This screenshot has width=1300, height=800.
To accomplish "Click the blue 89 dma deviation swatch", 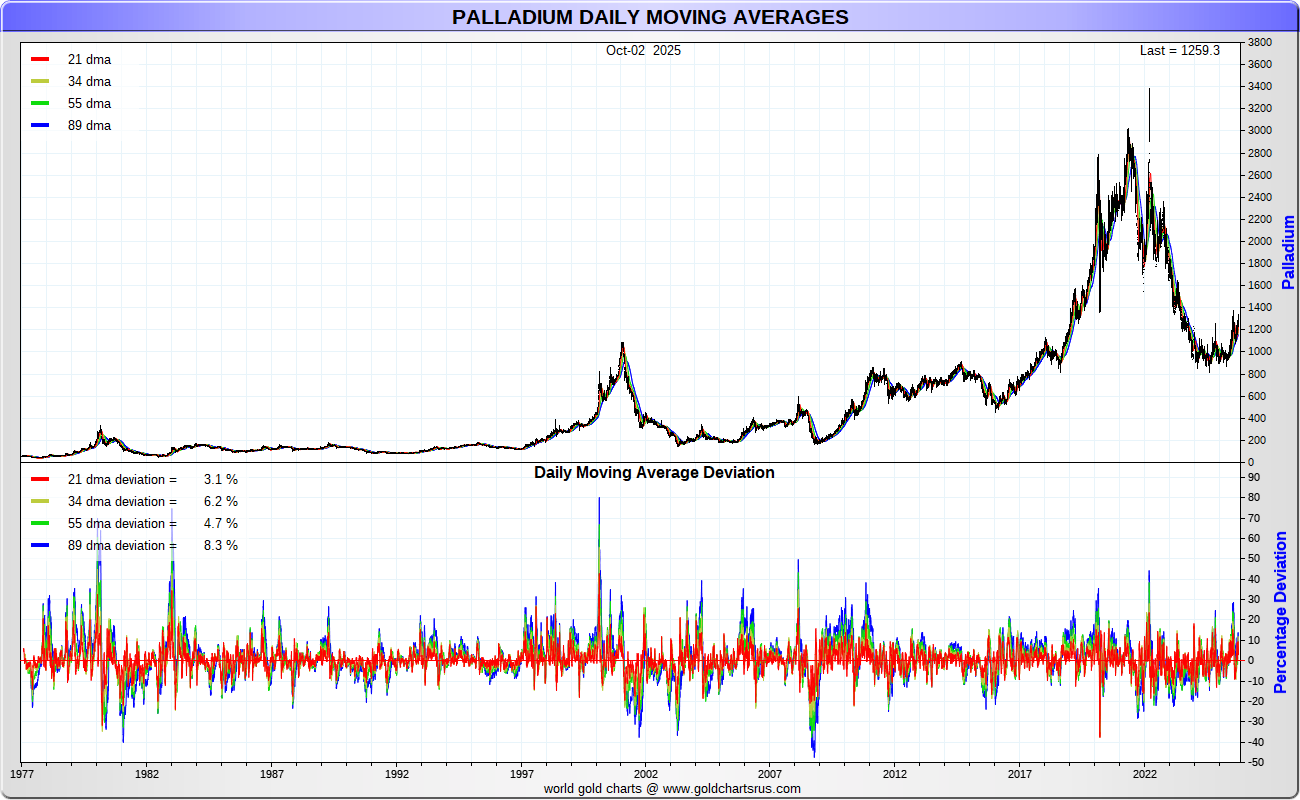I will point(40,545).
